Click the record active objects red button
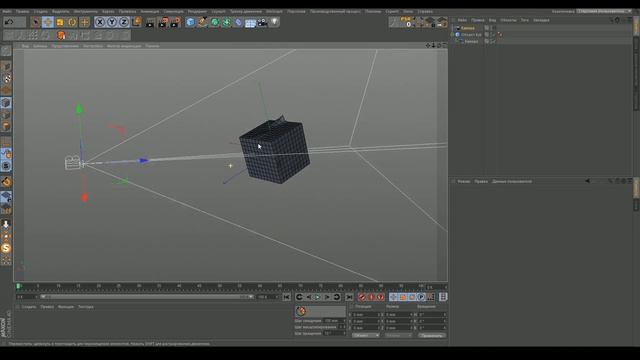The width and height of the screenshot is (640, 360). tap(362, 297)
